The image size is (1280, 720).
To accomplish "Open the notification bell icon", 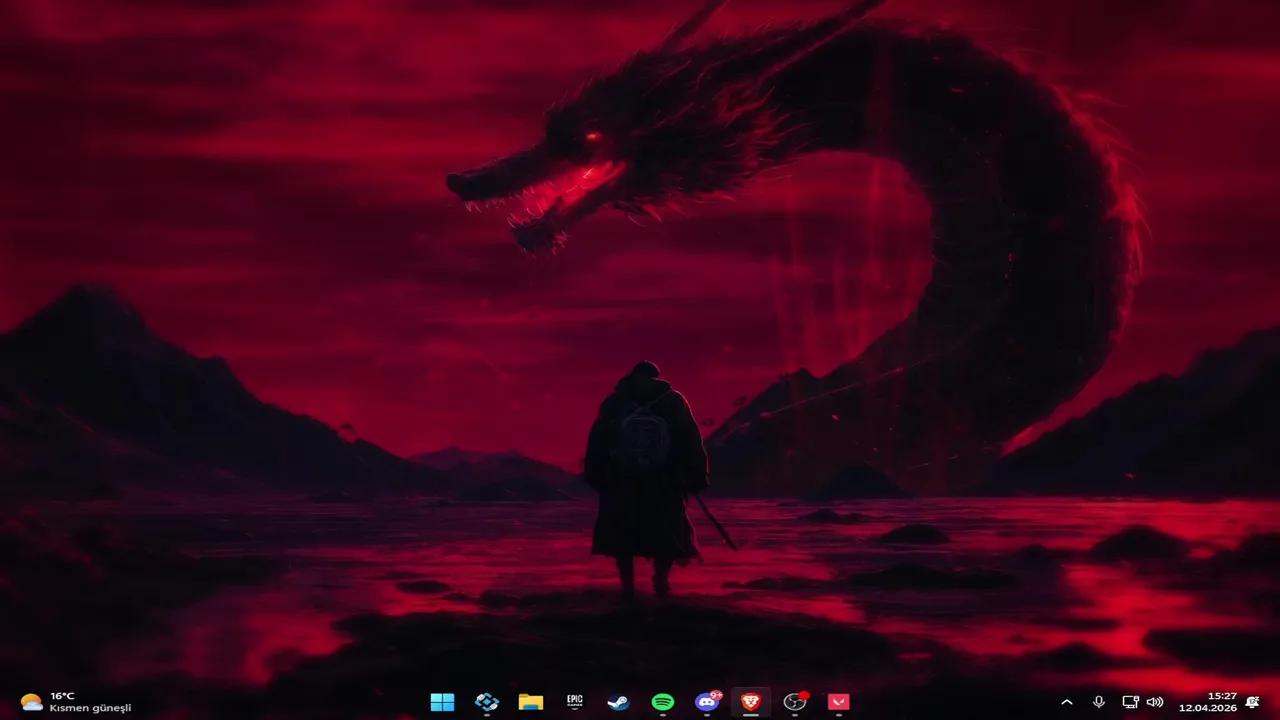I will pos(1253,702).
